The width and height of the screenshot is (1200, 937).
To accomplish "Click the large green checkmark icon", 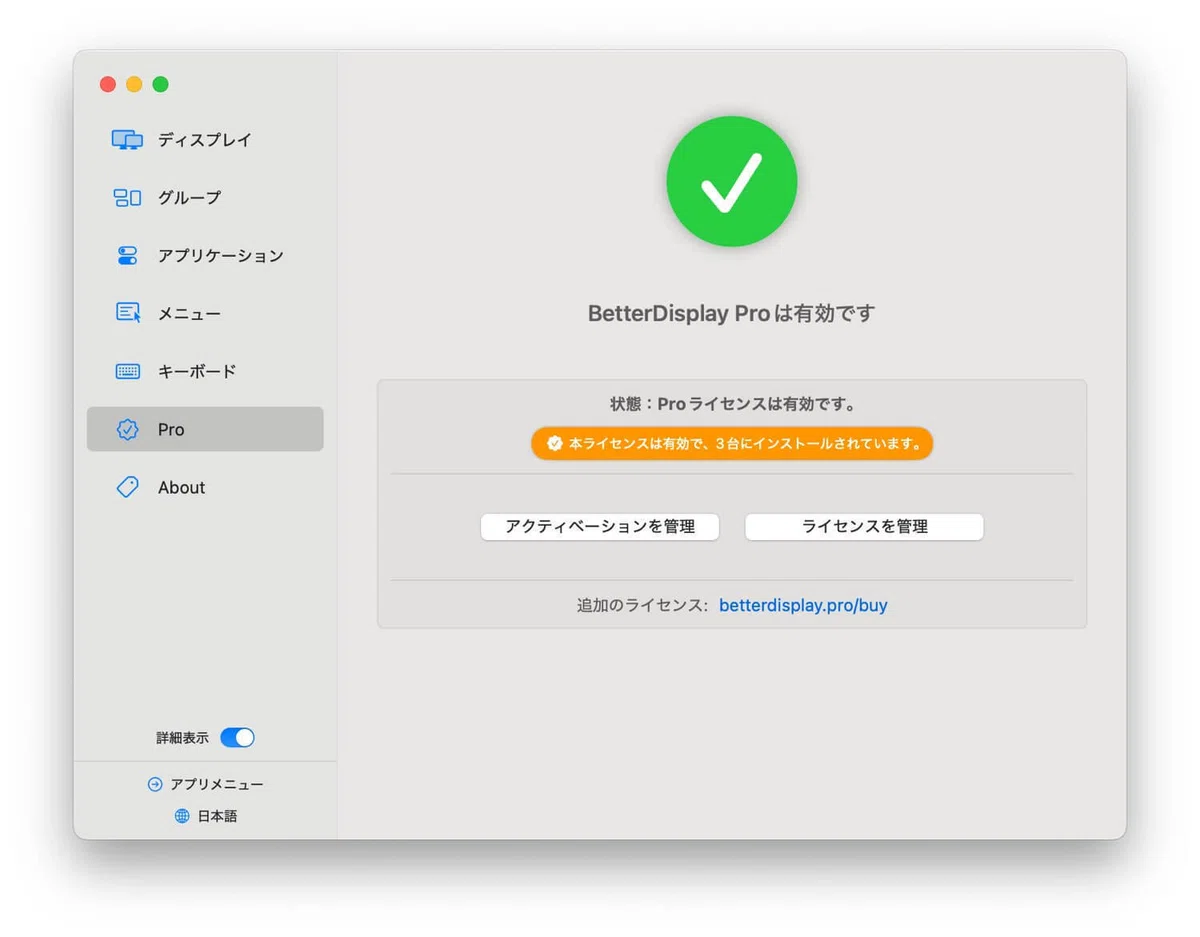I will click(x=732, y=181).
